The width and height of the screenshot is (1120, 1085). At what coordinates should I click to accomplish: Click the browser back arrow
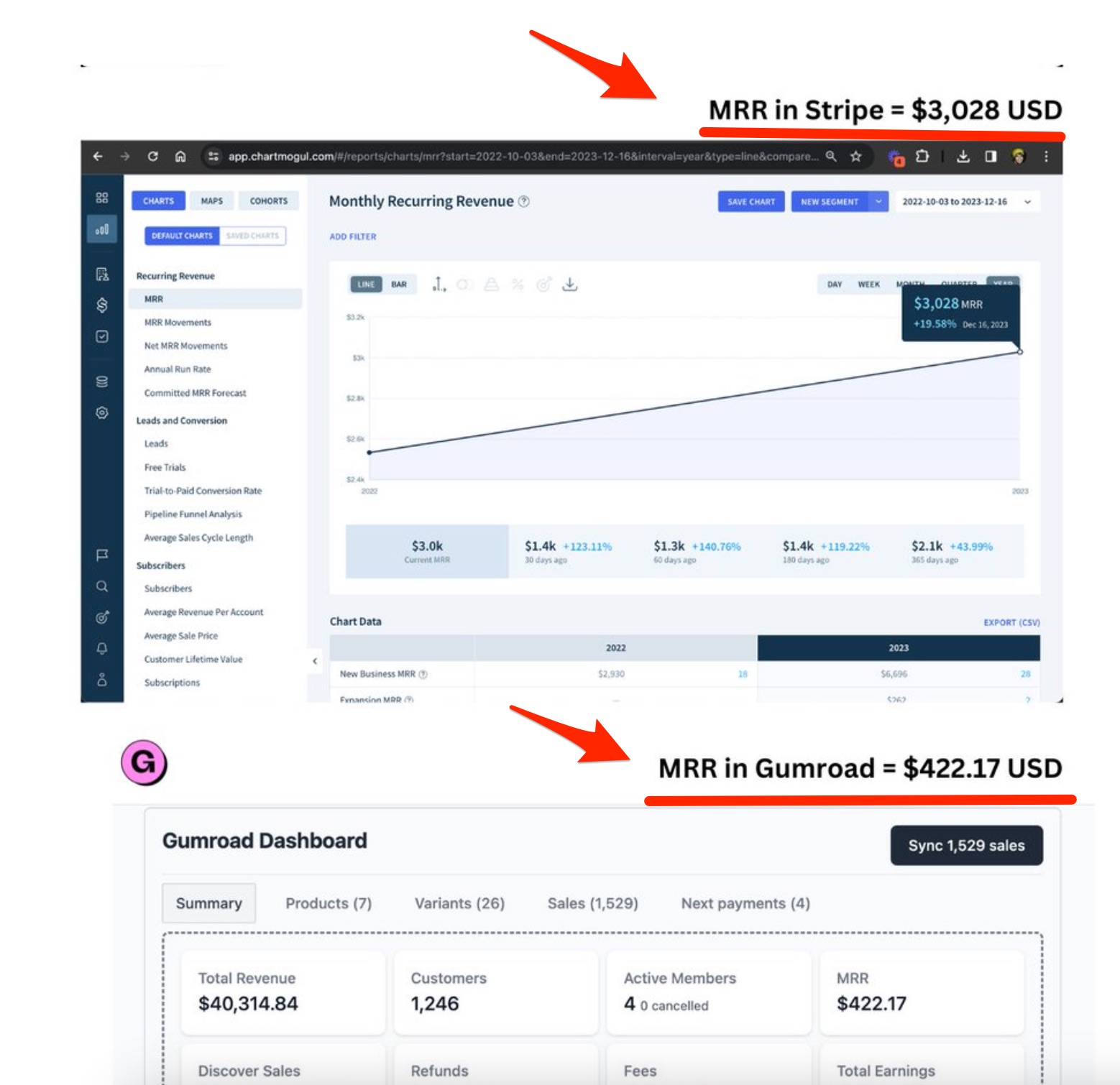point(98,156)
